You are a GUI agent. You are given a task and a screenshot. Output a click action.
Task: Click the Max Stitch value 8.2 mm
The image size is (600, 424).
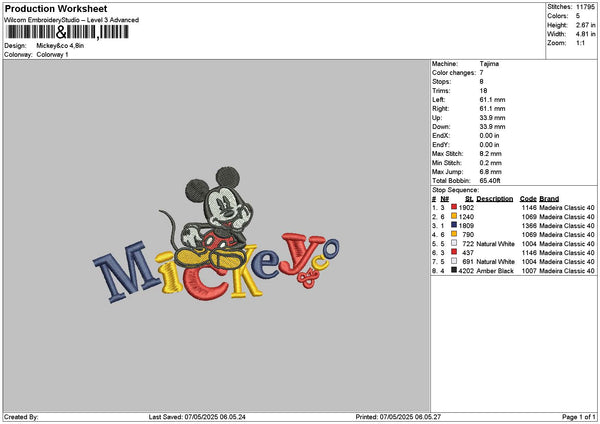pos(491,154)
